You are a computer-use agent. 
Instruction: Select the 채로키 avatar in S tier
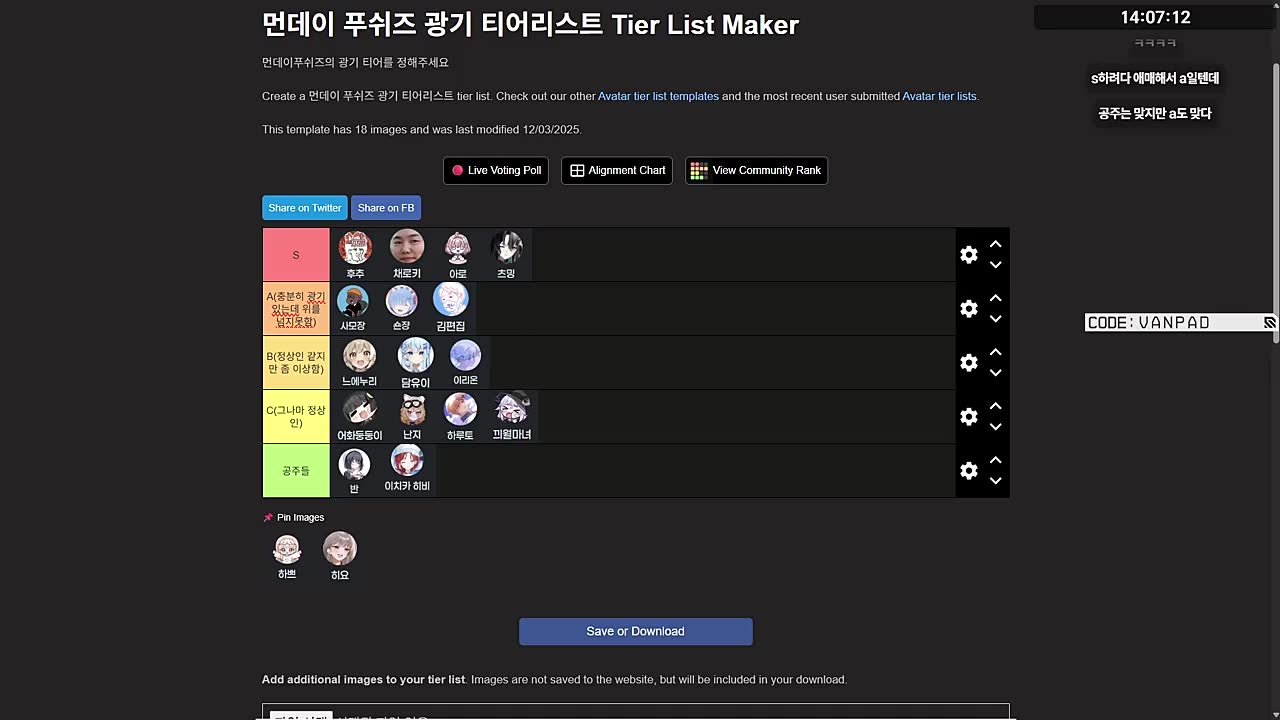point(407,255)
